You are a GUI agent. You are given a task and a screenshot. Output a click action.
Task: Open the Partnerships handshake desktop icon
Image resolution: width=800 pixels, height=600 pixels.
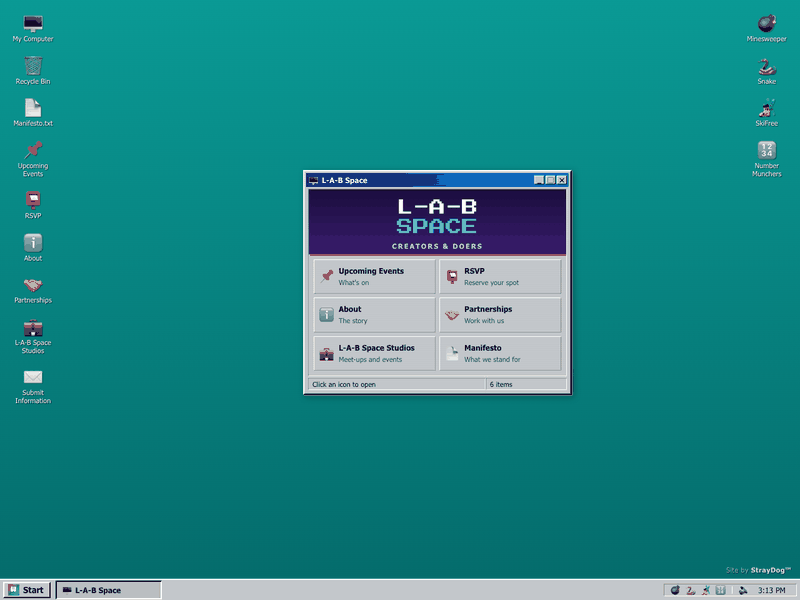coord(33,290)
